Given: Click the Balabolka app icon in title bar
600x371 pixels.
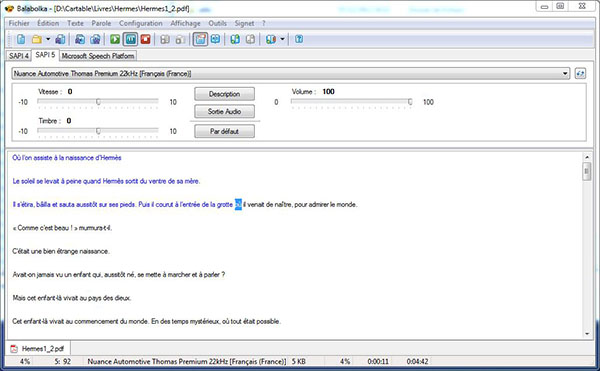Looking at the screenshot, I should (x=9, y=8).
